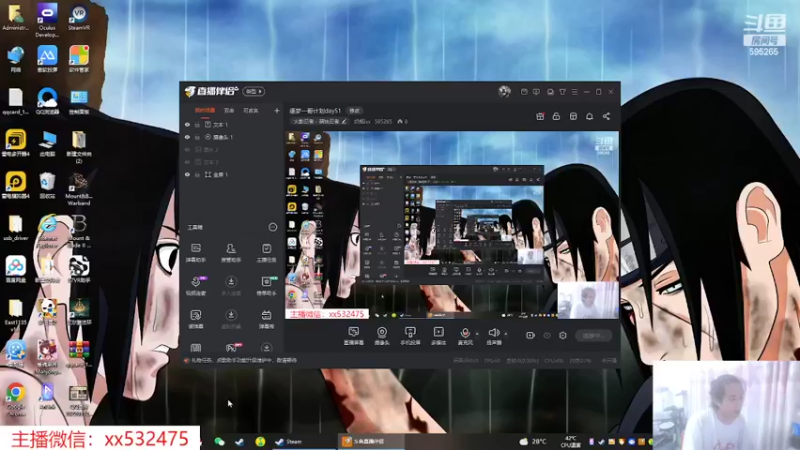Viewport: 800px width, 450px height.
Task: Add a screen capture source from the bottom bar
Action: [354, 336]
